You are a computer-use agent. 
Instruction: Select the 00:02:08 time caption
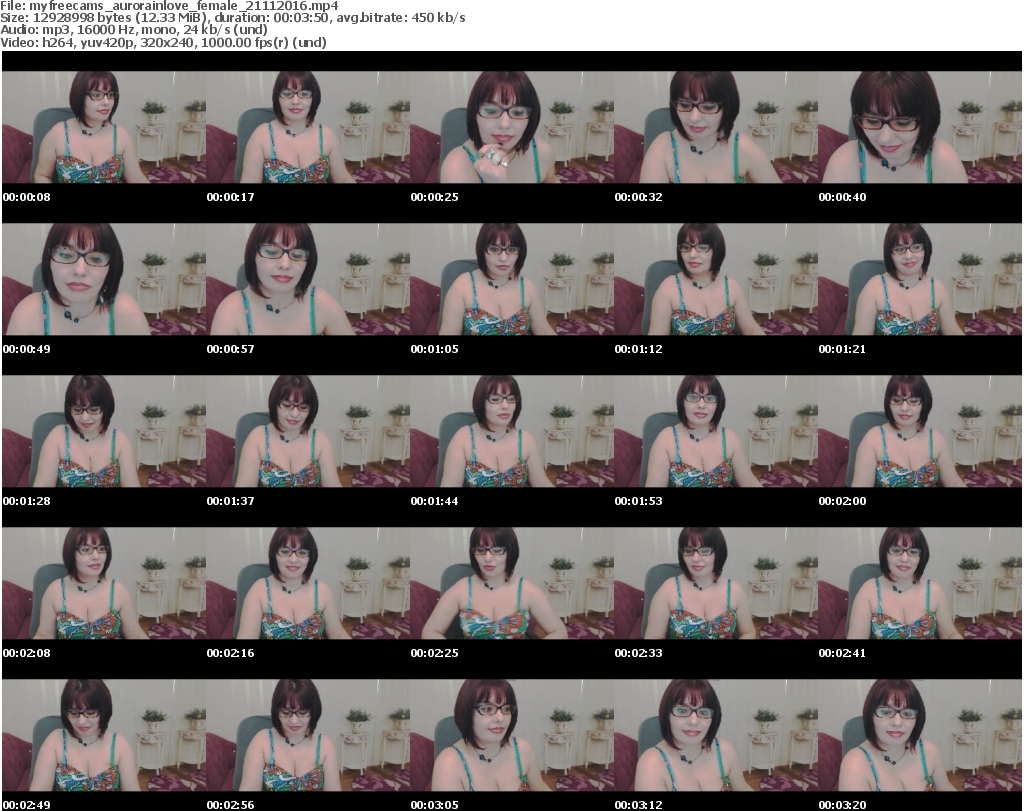click(27, 653)
